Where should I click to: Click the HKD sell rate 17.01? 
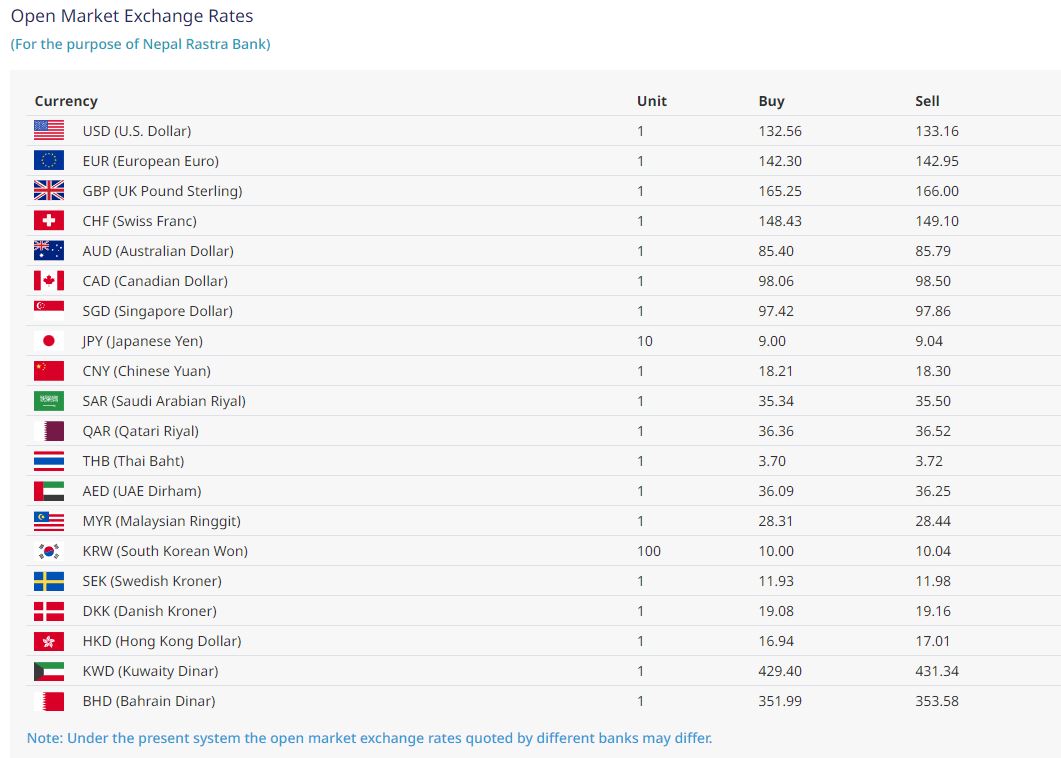click(x=932, y=641)
